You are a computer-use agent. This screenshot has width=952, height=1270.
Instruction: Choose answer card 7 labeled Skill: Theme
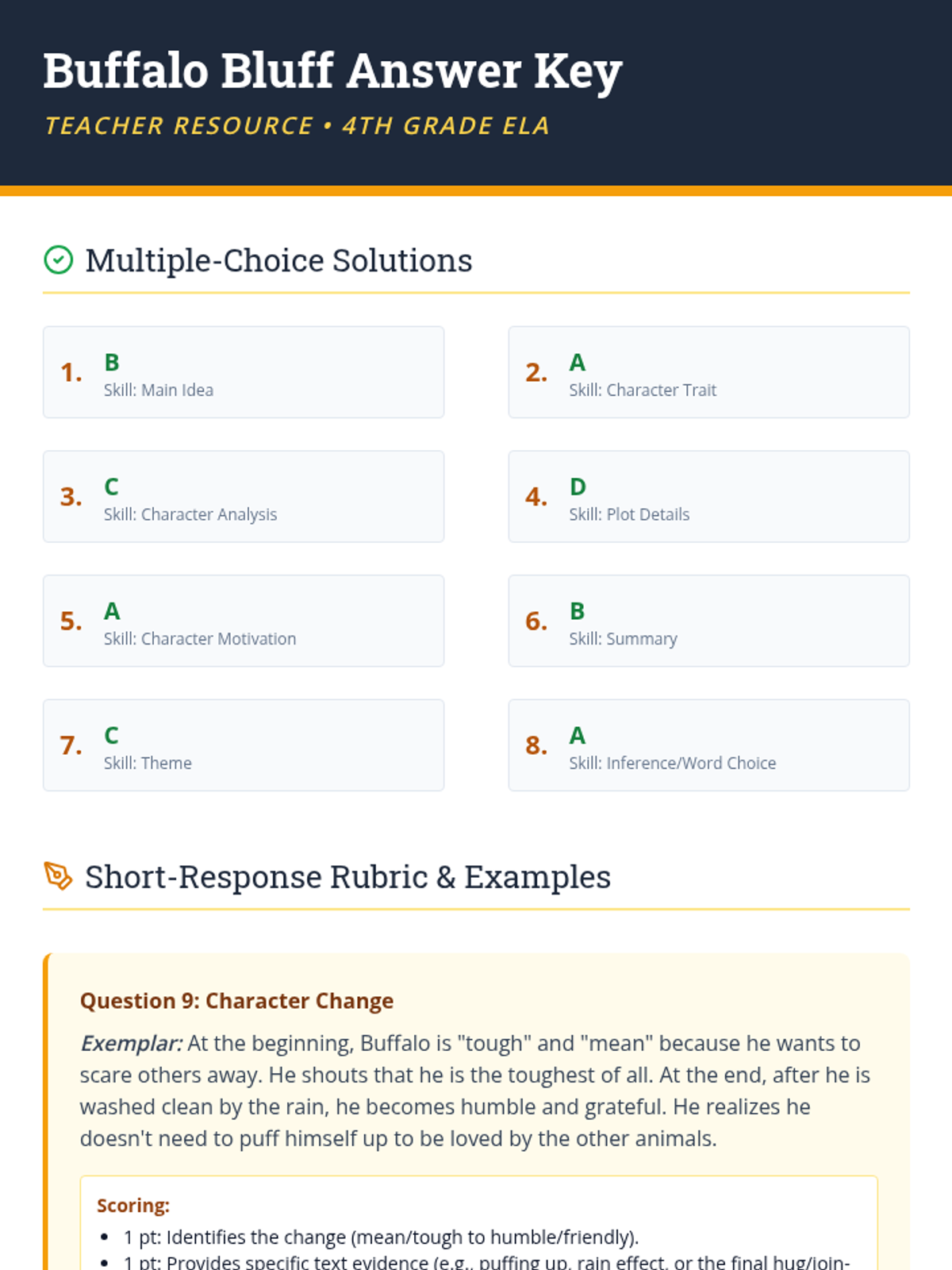(x=244, y=745)
